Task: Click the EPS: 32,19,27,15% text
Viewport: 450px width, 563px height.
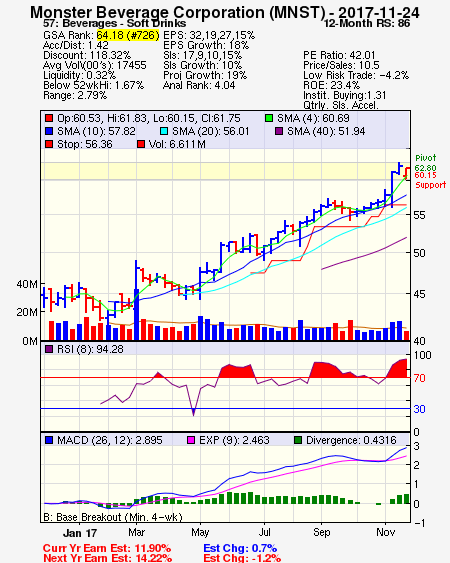Action: coord(209,35)
